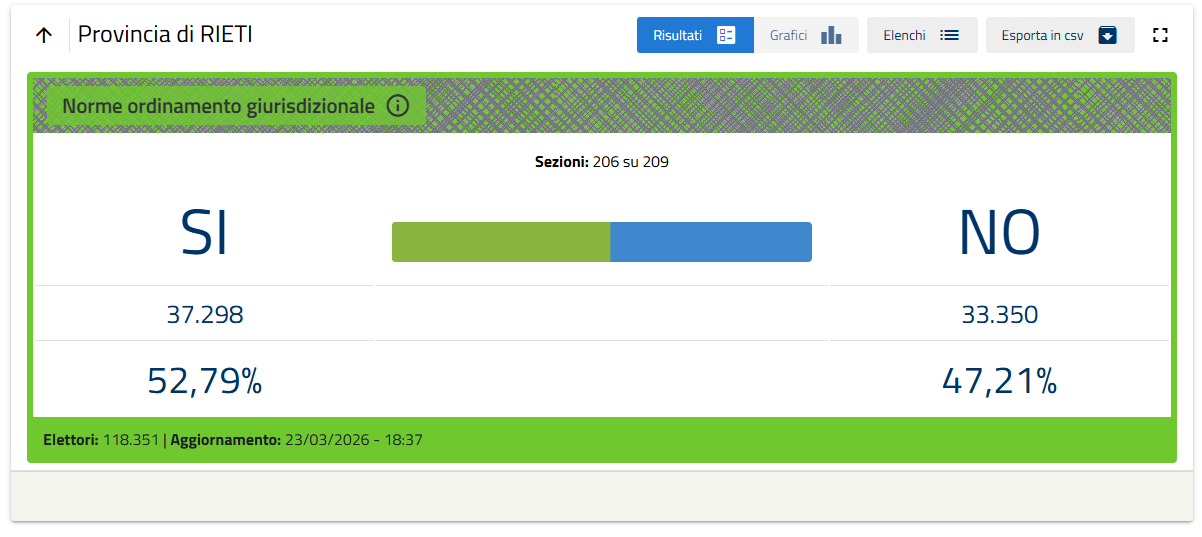Click the csv download icon
This screenshot has width=1202, height=537.
(x=1107, y=35)
